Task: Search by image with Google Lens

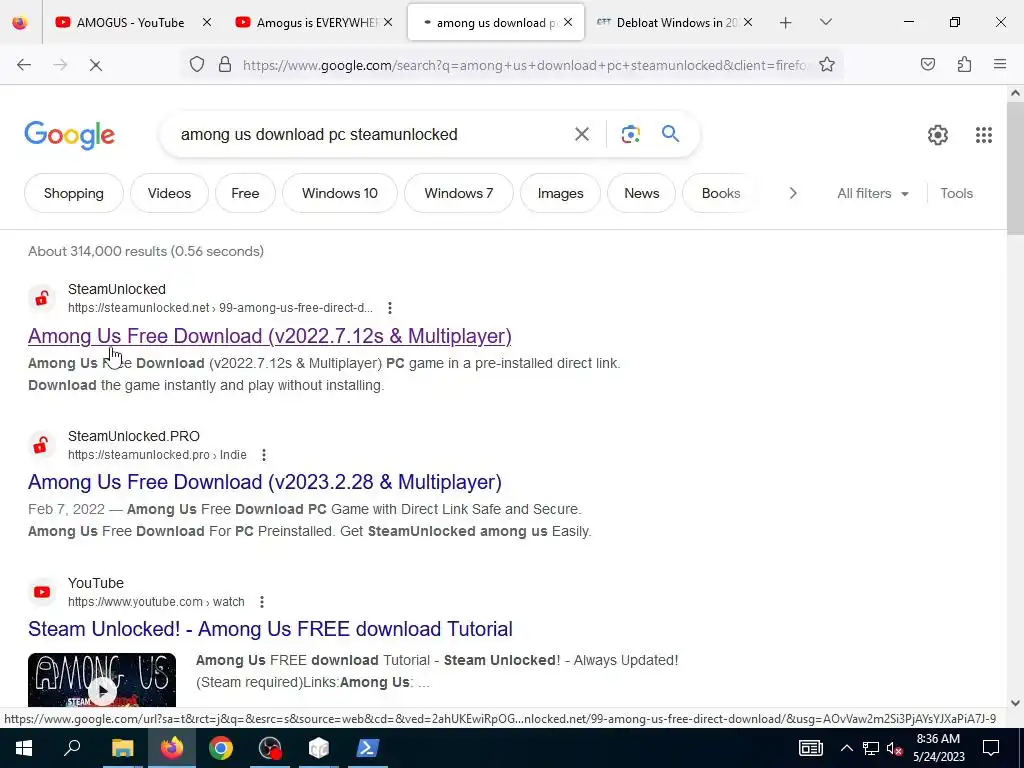Action: 630,135
